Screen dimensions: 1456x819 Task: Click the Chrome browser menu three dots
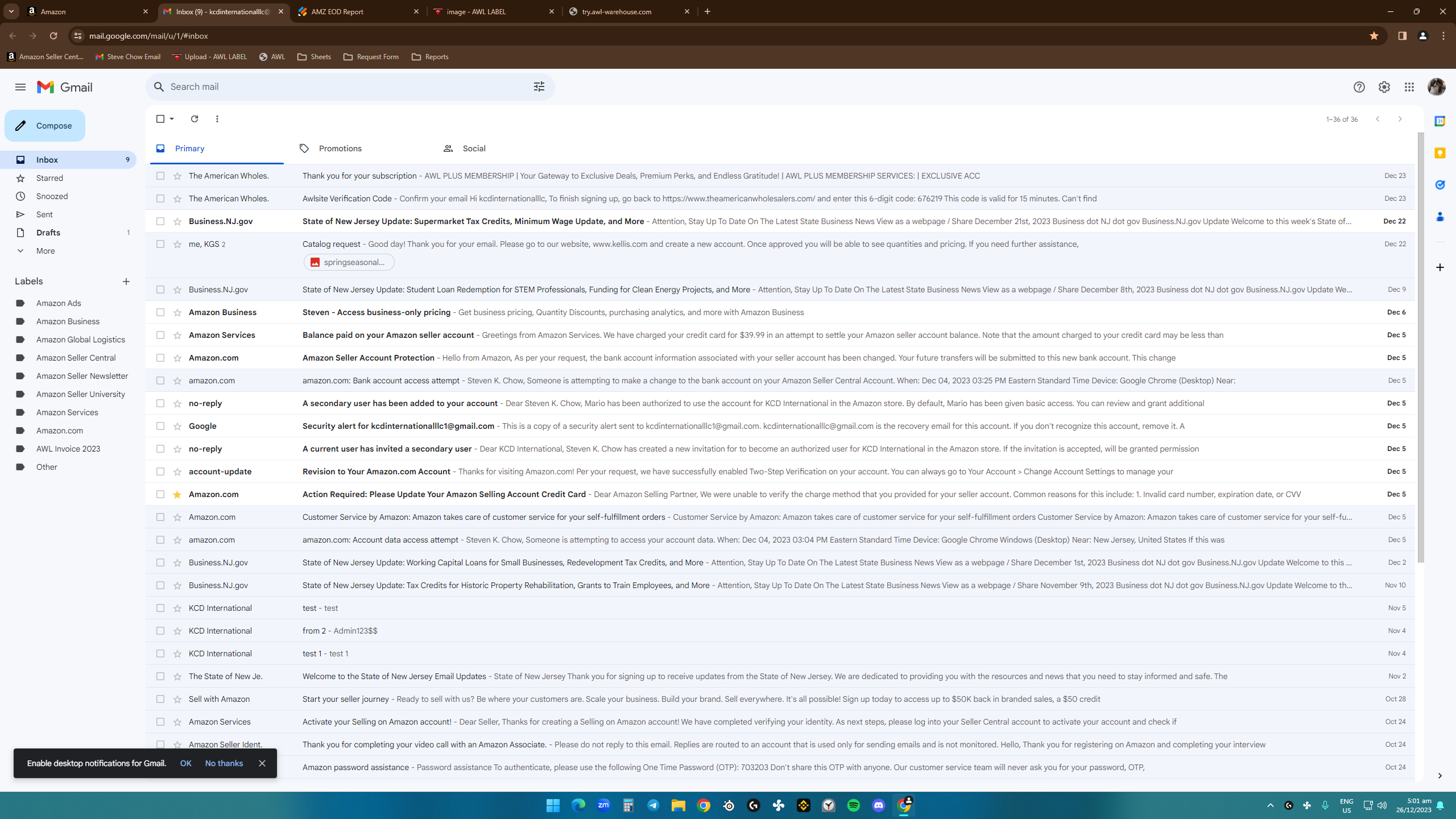[x=1443, y=36]
